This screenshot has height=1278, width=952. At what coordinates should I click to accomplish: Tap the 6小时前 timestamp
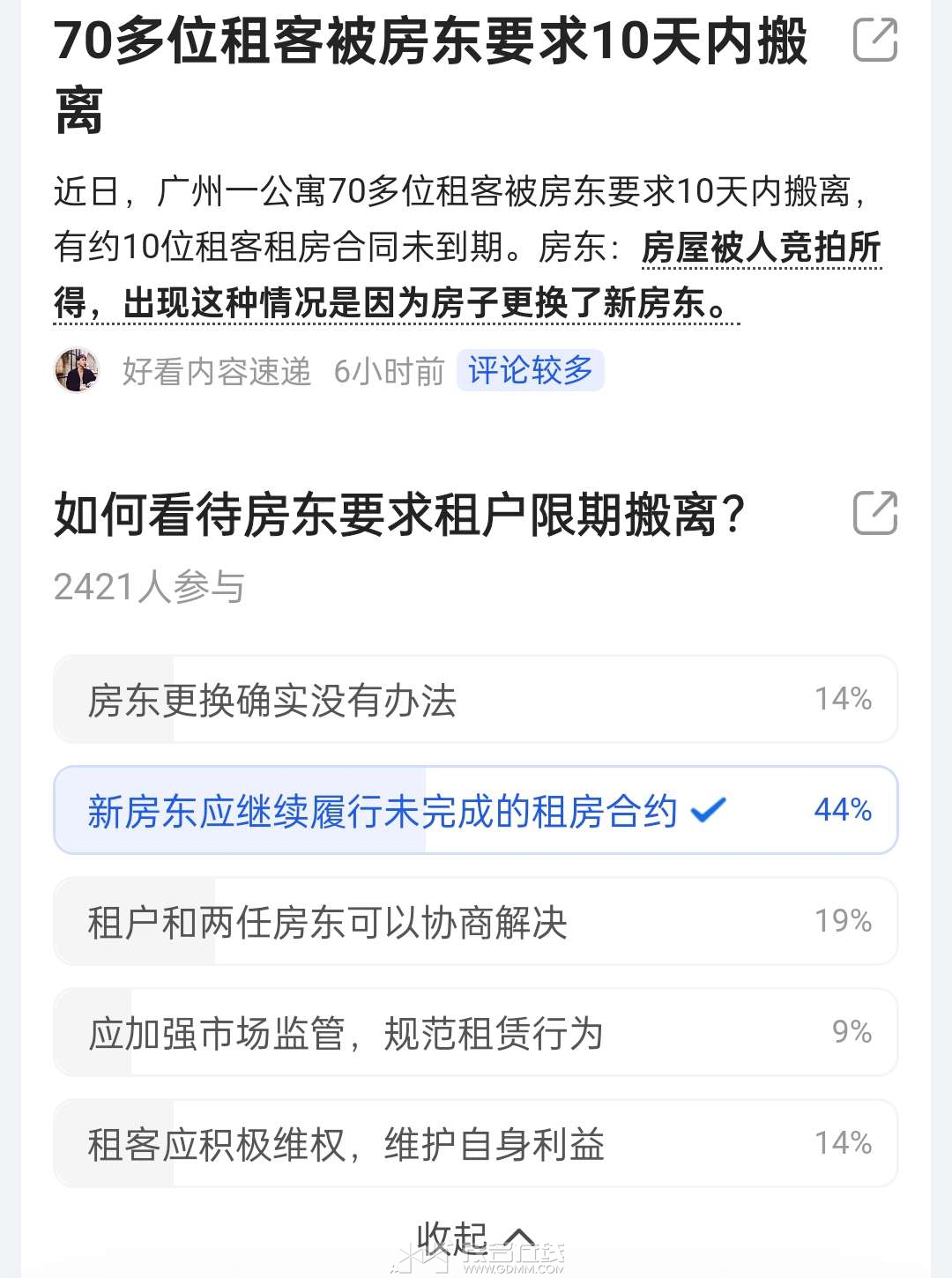click(390, 371)
